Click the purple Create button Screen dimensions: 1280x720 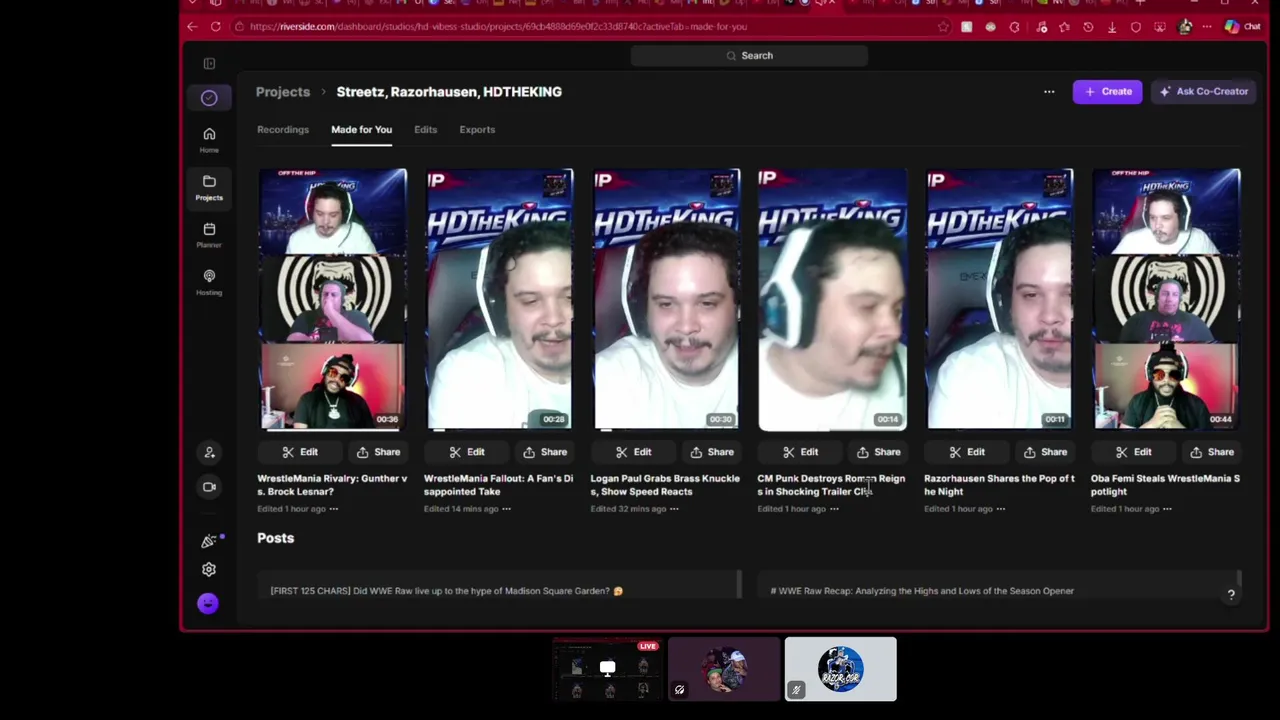click(x=1107, y=92)
